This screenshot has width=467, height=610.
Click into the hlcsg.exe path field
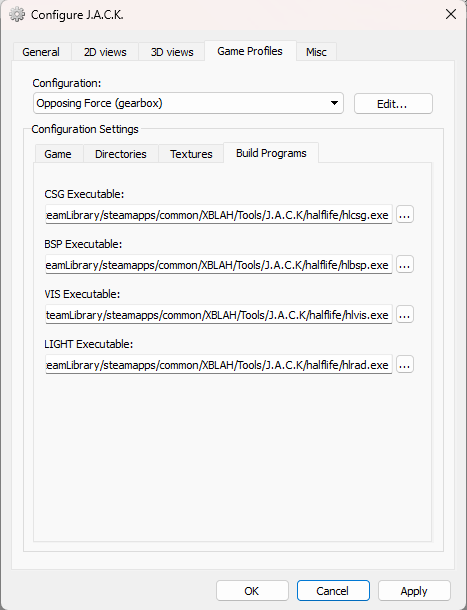tap(219, 215)
